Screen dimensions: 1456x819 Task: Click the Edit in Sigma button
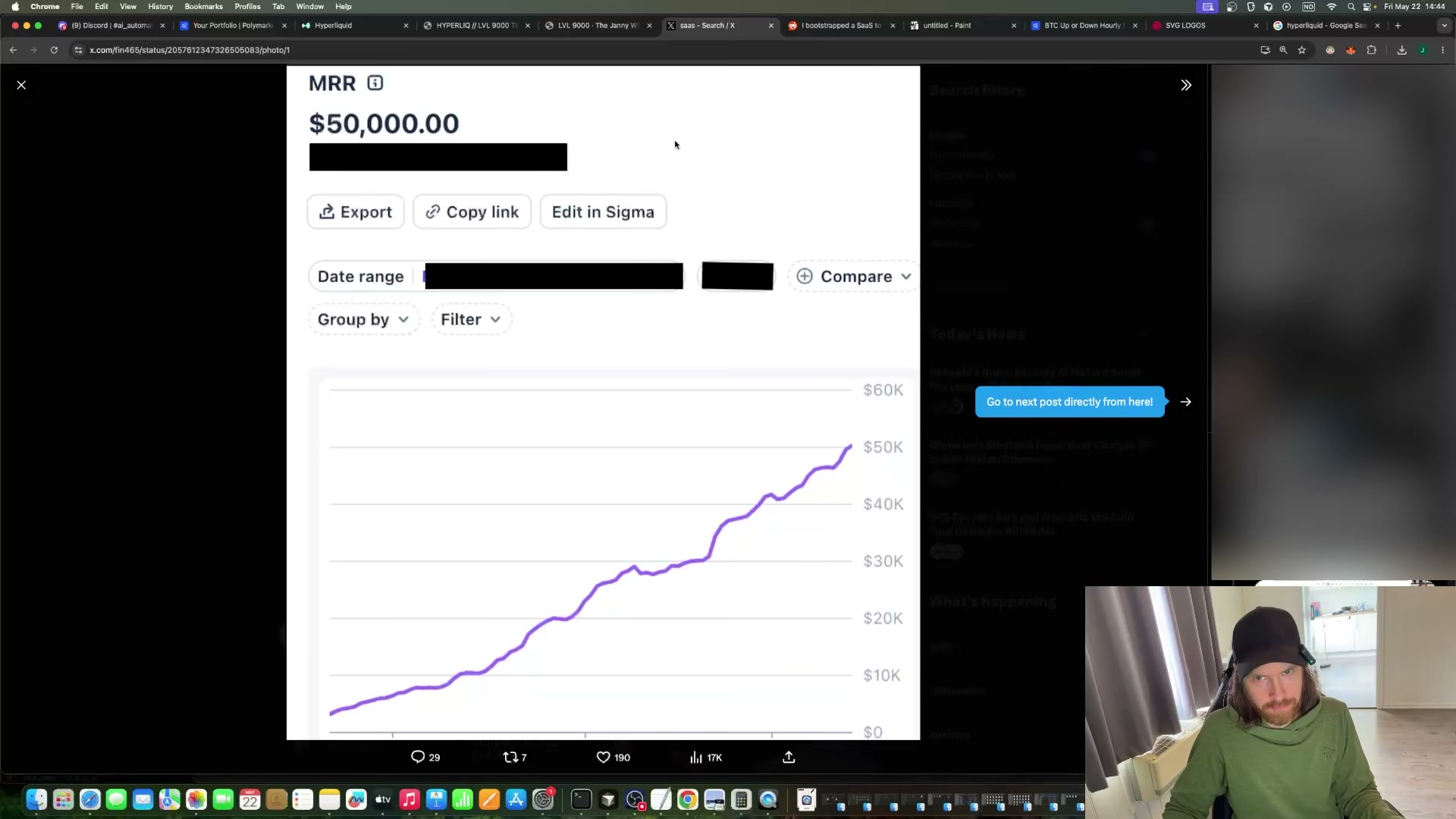[603, 212]
